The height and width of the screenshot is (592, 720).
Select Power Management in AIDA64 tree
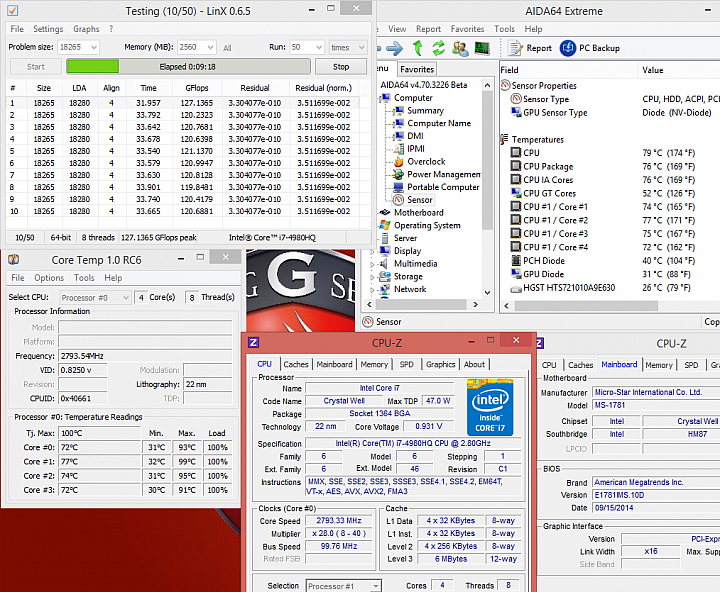[x=444, y=175]
